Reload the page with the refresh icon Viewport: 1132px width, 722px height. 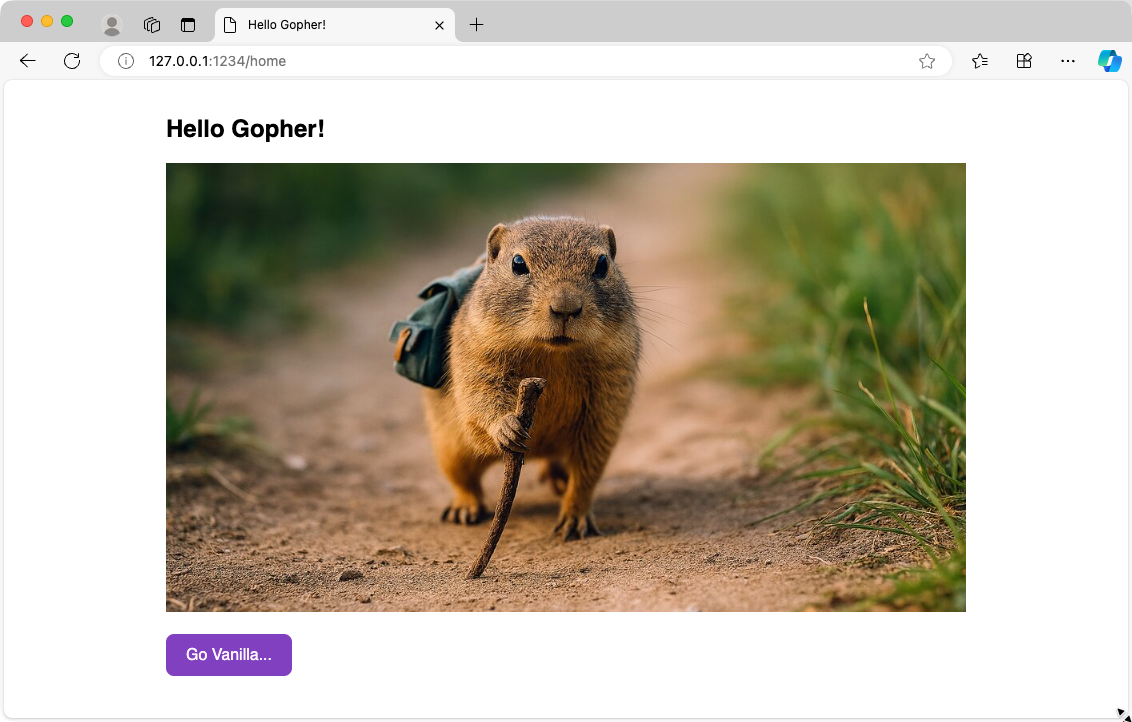pyautogui.click(x=71, y=61)
